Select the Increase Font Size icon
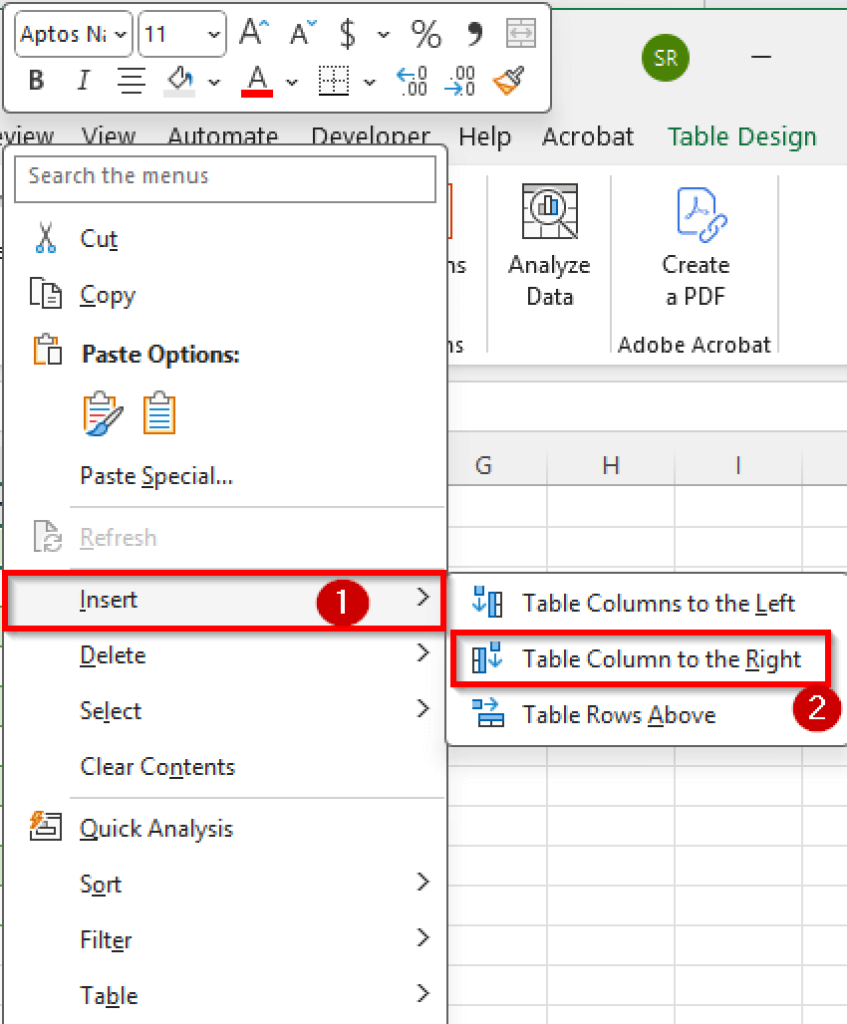Screen dimensions: 847x1024 click(253, 32)
